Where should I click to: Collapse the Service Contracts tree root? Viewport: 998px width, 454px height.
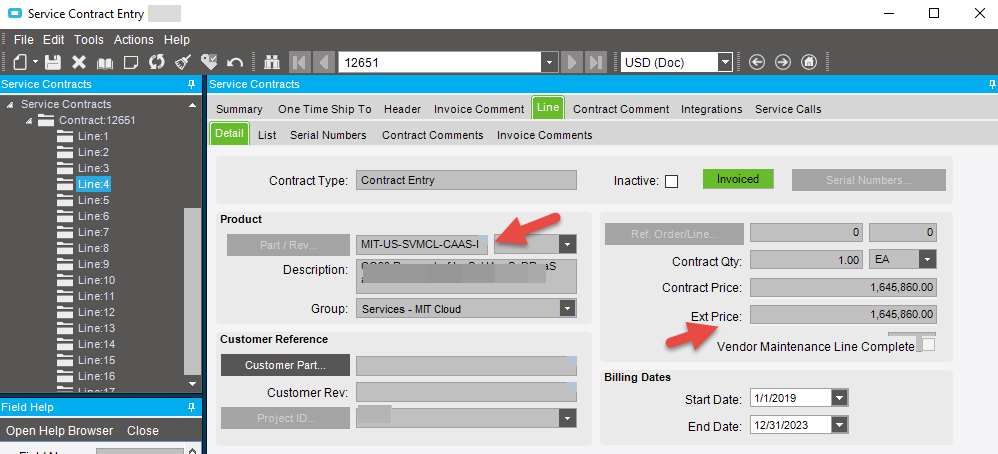click(10, 104)
